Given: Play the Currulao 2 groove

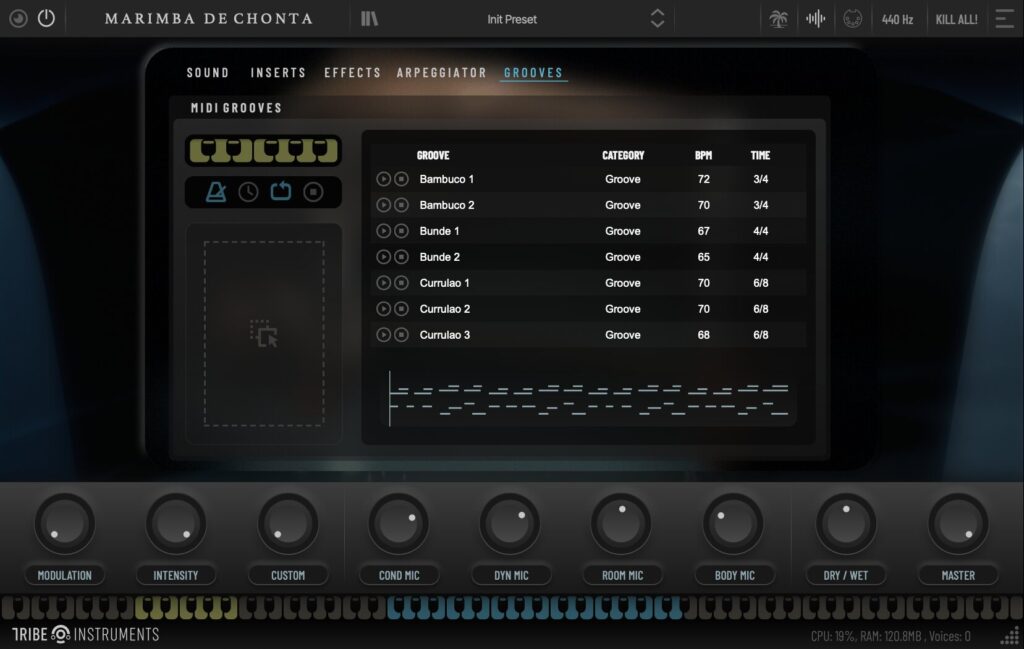Looking at the screenshot, I should pyautogui.click(x=383, y=309).
